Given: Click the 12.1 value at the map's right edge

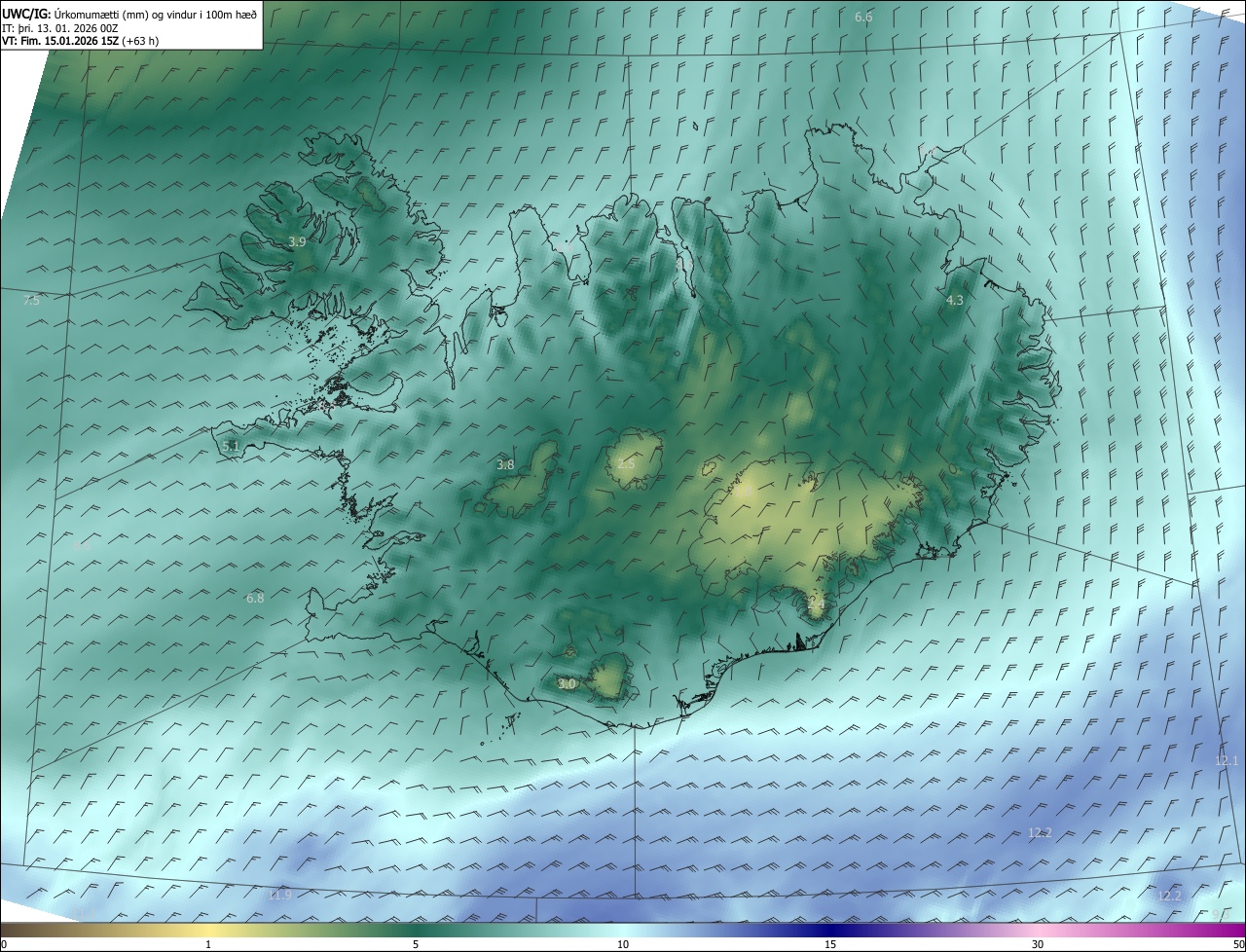Looking at the screenshot, I should pyautogui.click(x=1227, y=760).
